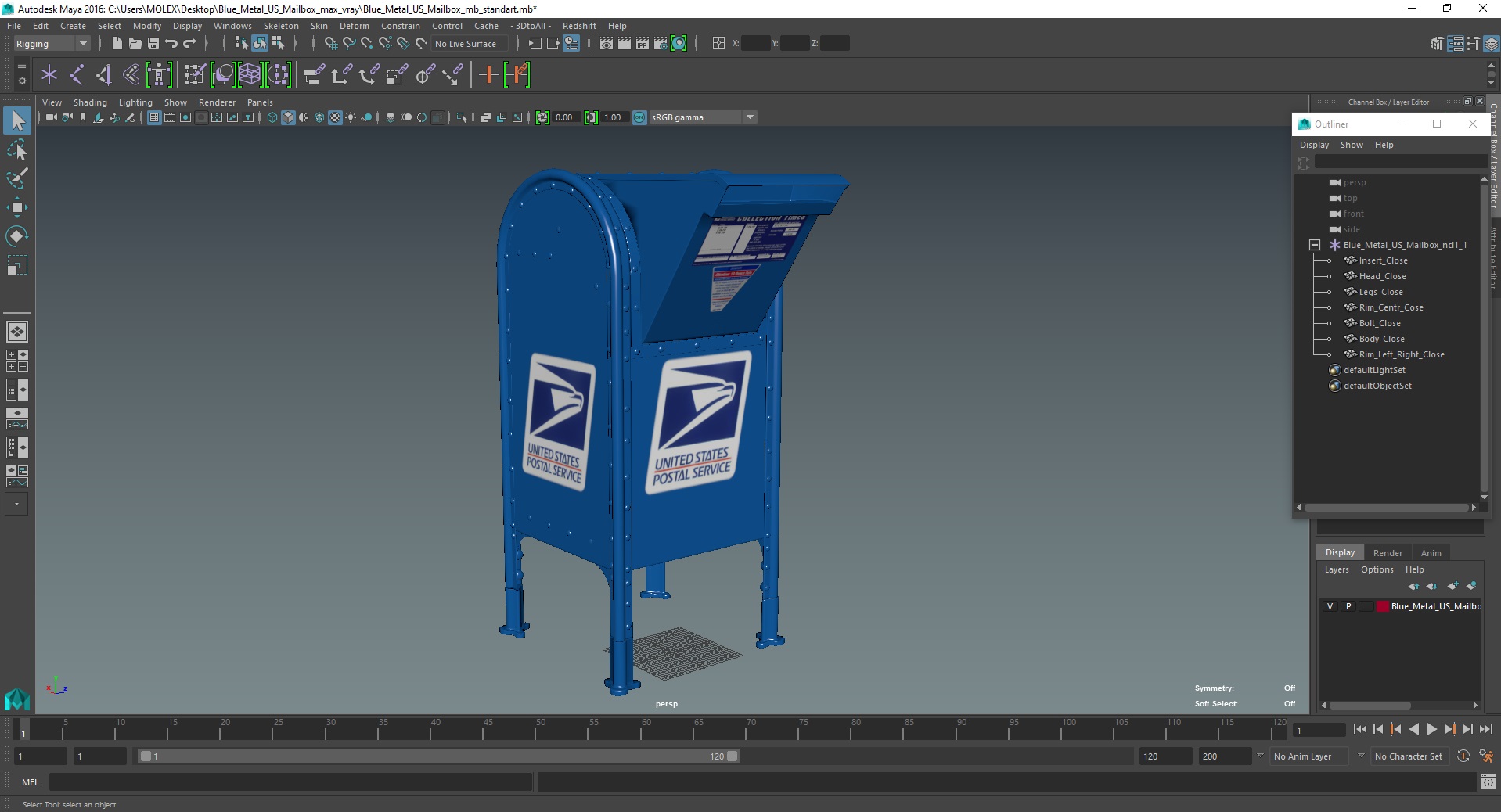The height and width of the screenshot is (812, 1501).
Task: Toggle P playback of Blue_Metal_US_Mailbox layer
Action: click(x=1348, y=606)
